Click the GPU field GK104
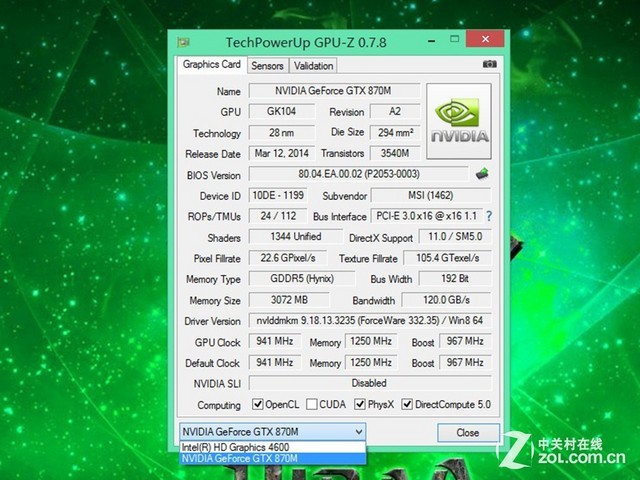The height and width of the screenshot is (480, 640). 282,111
